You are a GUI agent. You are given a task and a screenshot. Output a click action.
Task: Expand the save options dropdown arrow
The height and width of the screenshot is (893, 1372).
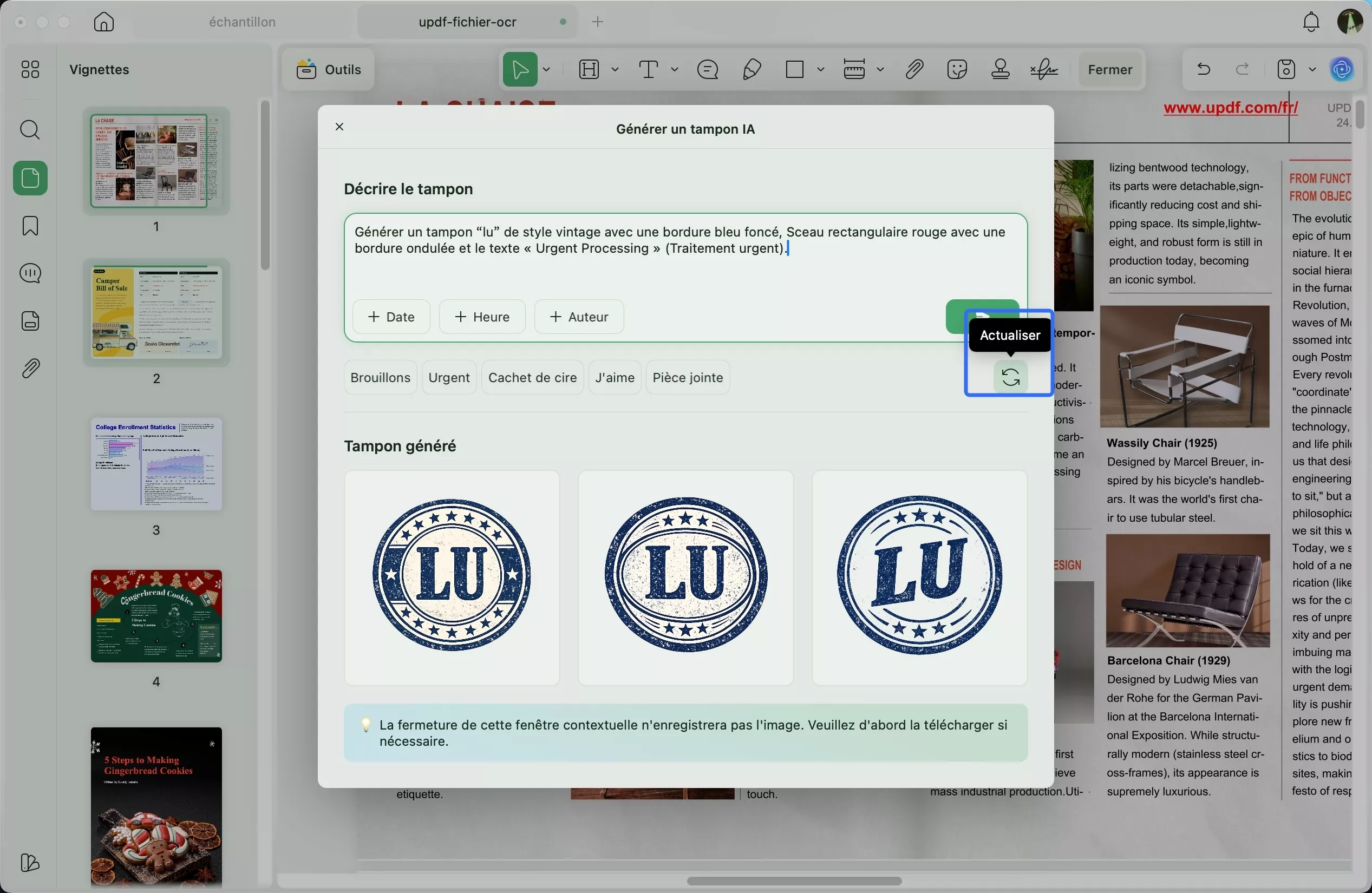pyautogui.click(x=1312, y=70)
